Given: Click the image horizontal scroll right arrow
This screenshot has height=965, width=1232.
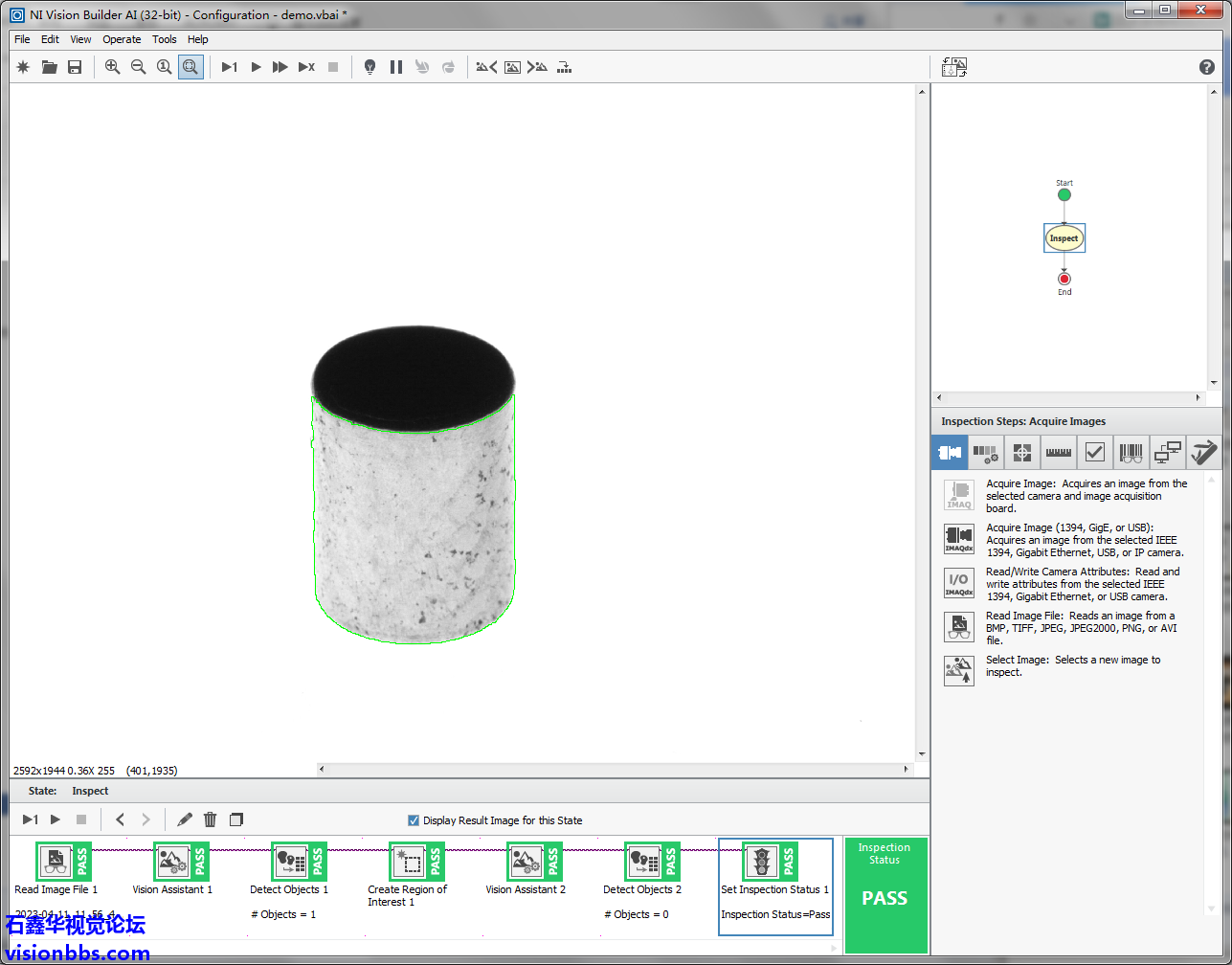Looking at the screenshot, I should [x=907, y=769].
